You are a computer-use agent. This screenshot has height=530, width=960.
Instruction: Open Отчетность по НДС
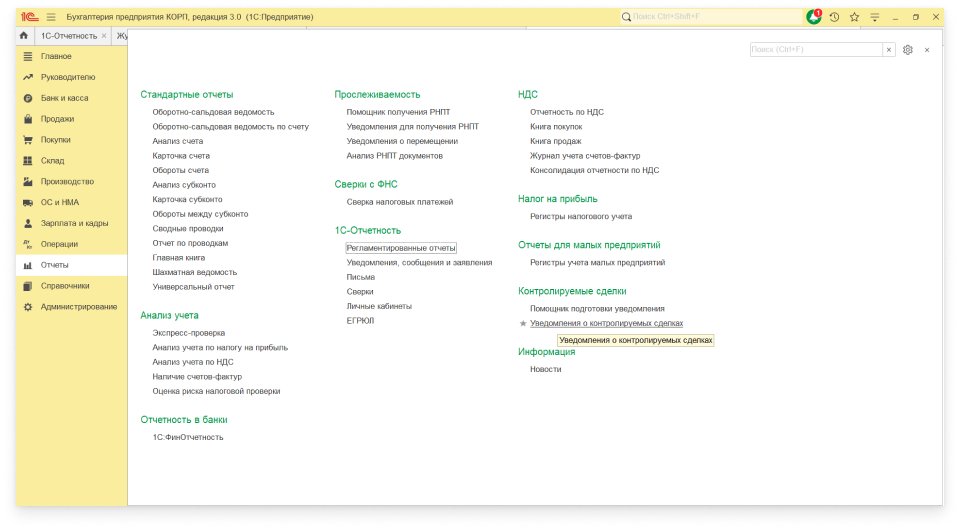567,112
